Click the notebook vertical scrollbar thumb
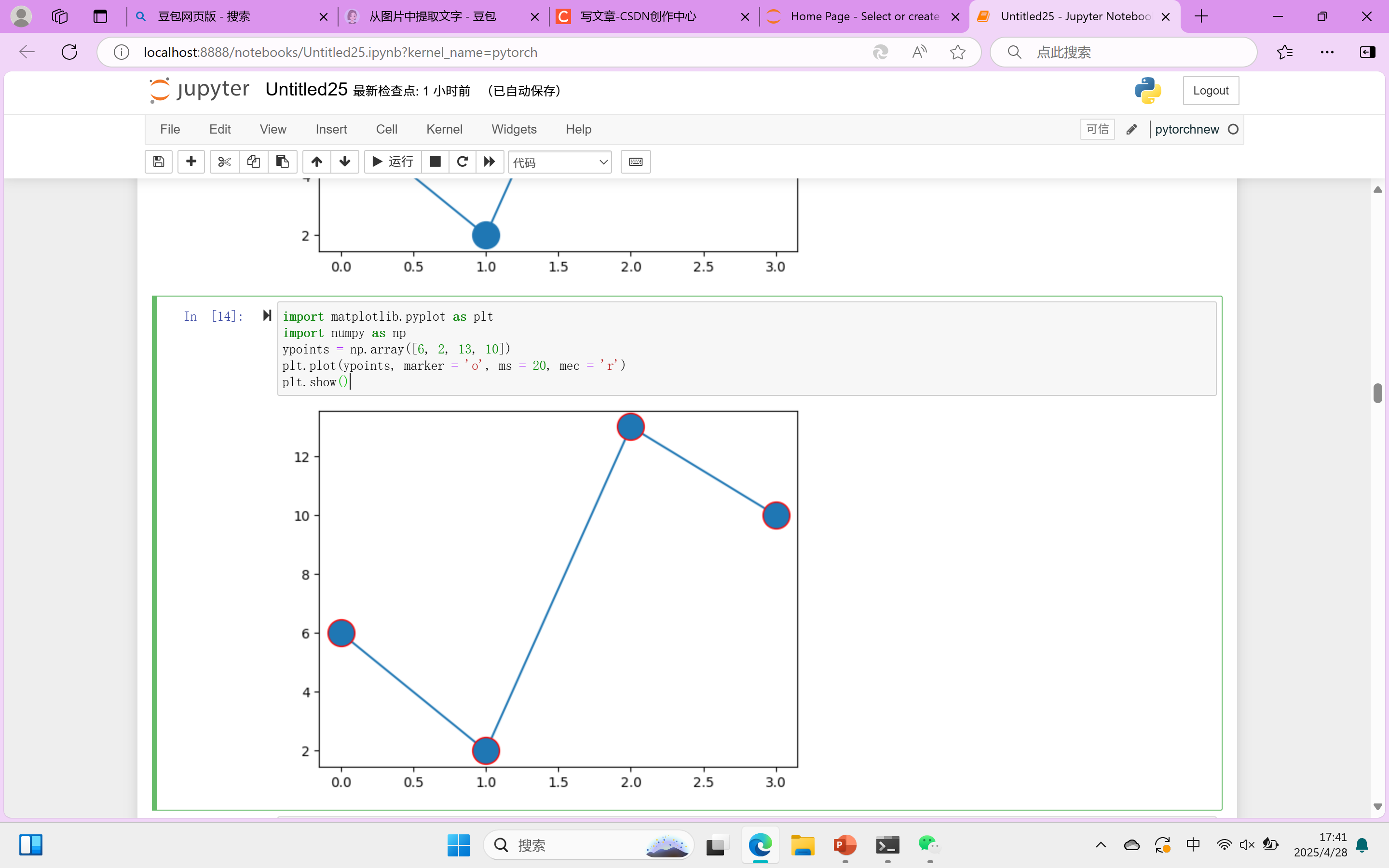 click(x=1377, y=393)
